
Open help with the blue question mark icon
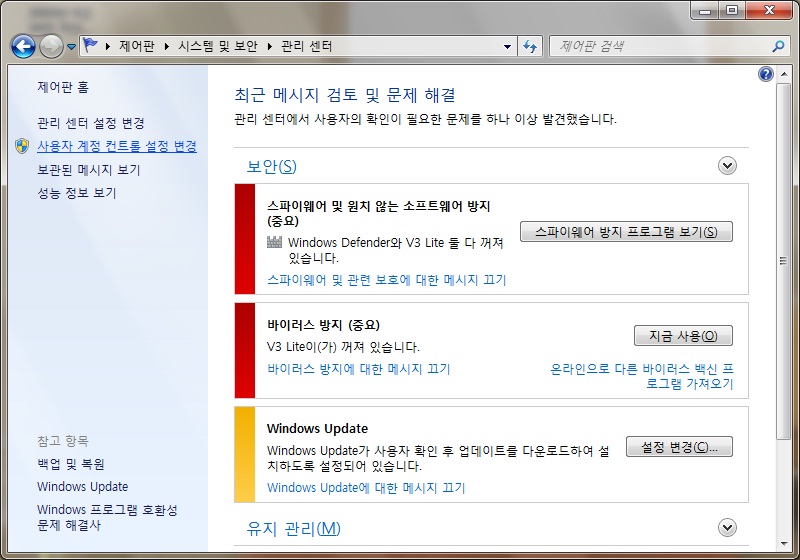click(766, 74)
